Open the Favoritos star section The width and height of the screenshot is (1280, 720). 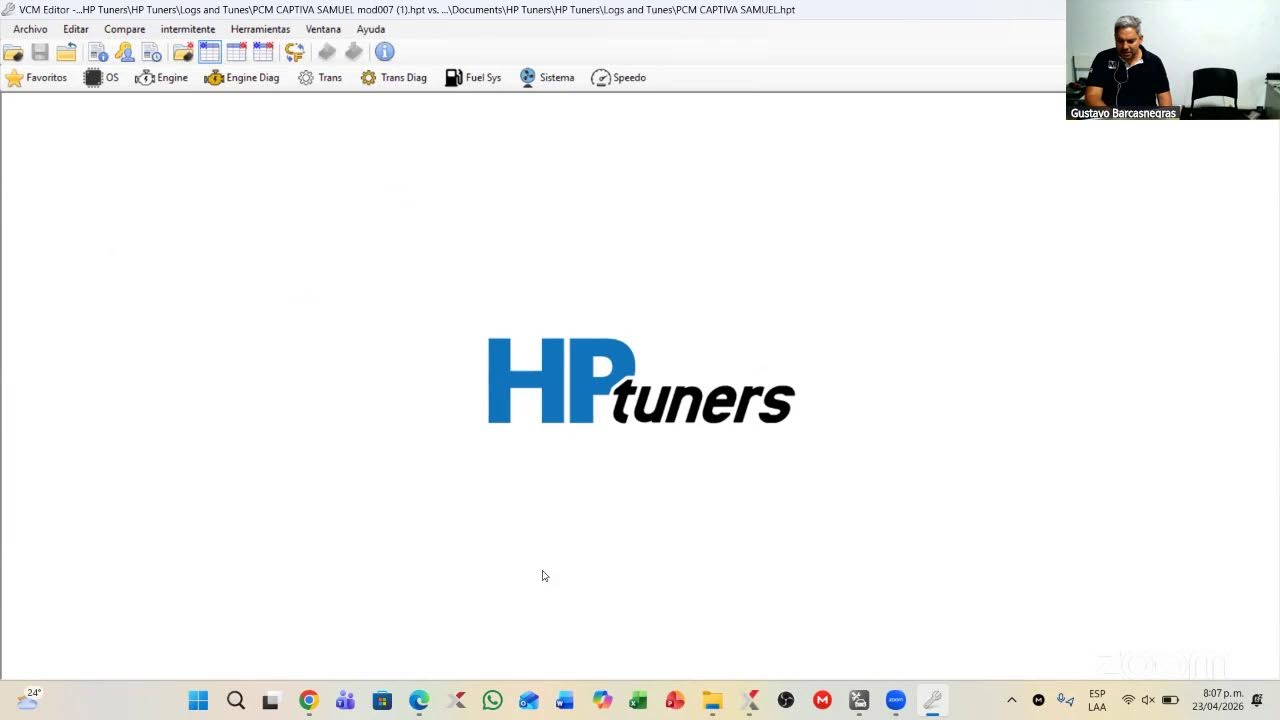pos(36,77)
